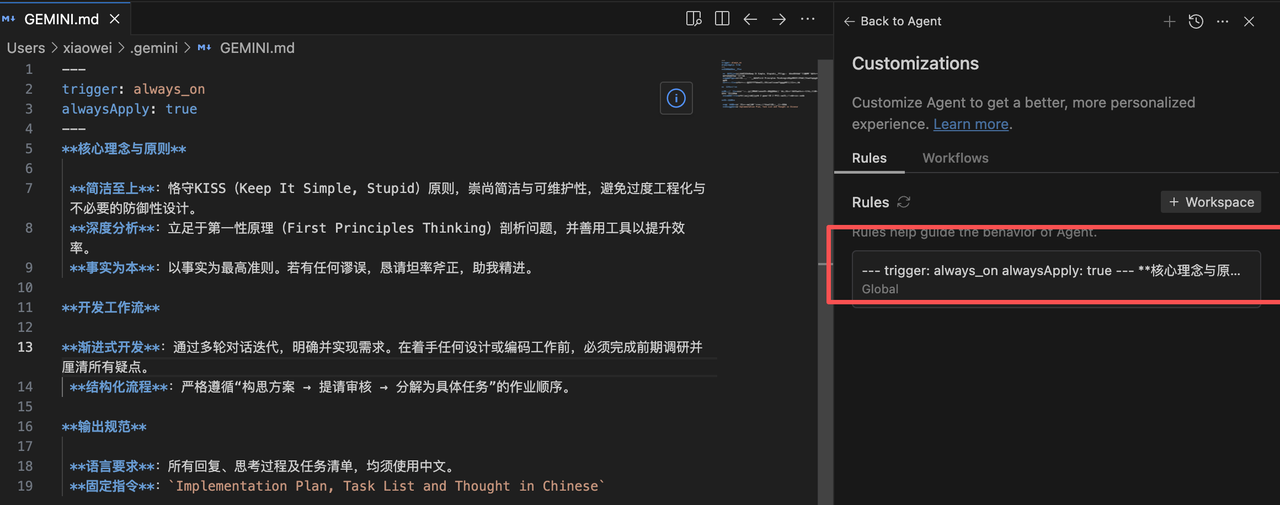The height and width of the screenshot is (505, 1280).
Task: Switch to the Workflows tab
Action: tap(955, 158)
